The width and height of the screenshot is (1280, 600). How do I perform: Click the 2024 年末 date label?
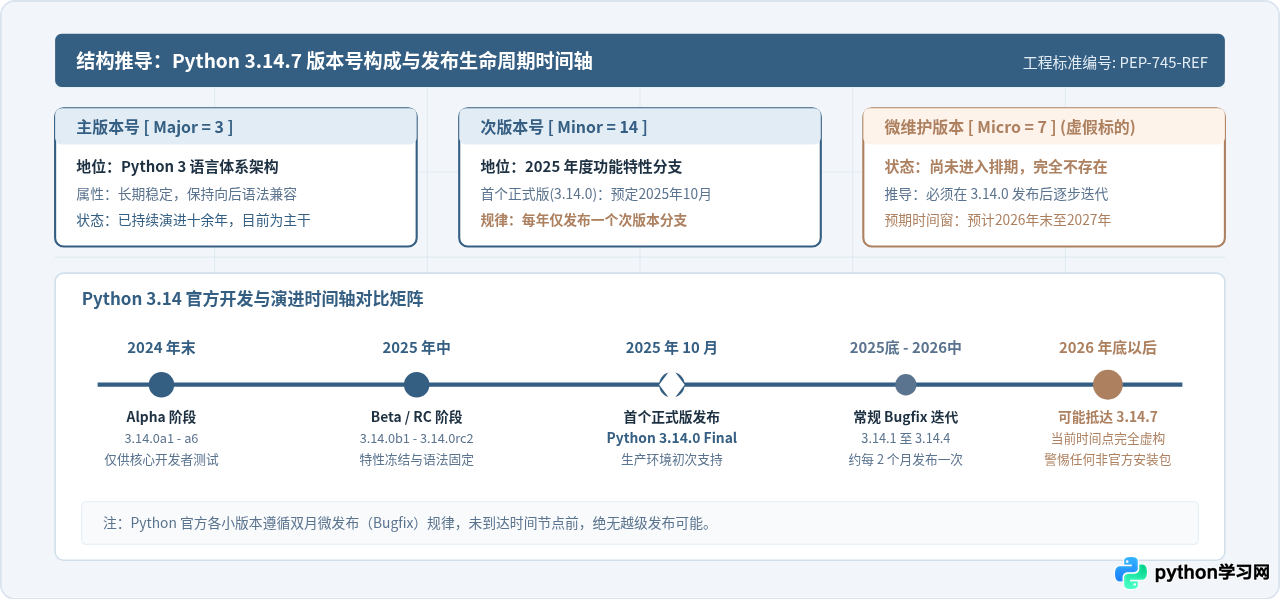coord(161,348)
